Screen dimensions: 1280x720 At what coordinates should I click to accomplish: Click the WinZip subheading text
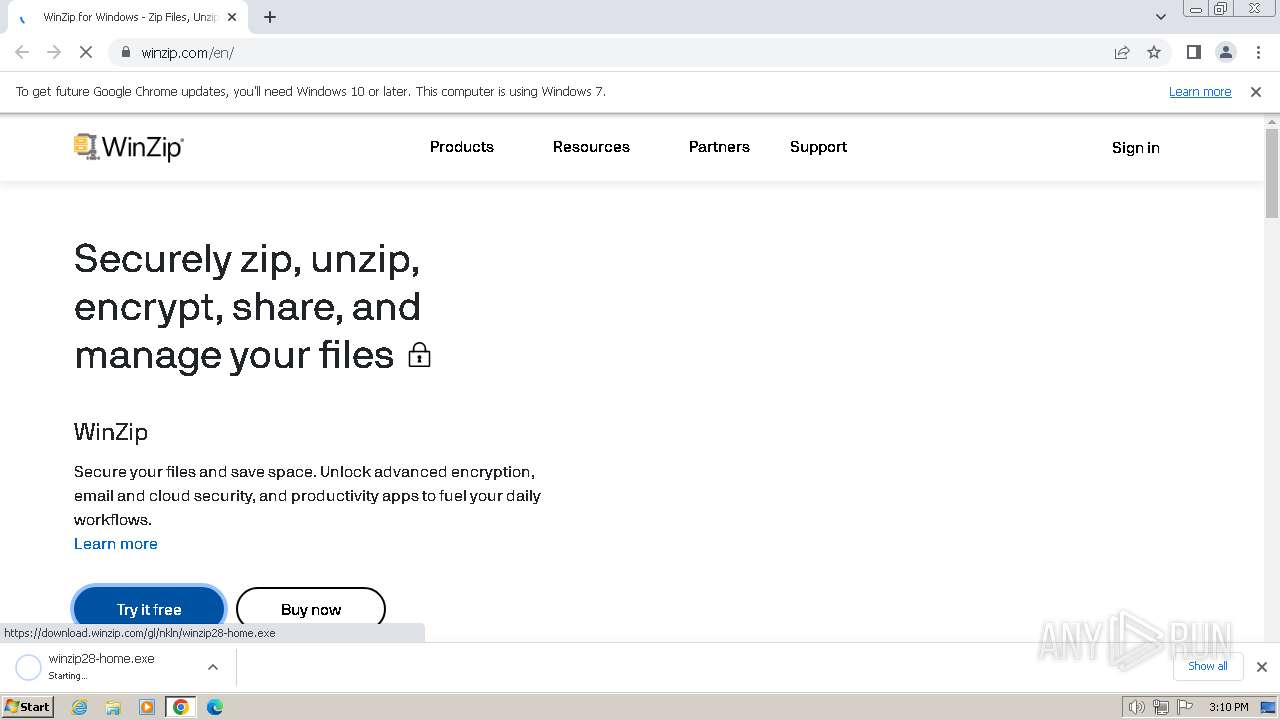111,432
